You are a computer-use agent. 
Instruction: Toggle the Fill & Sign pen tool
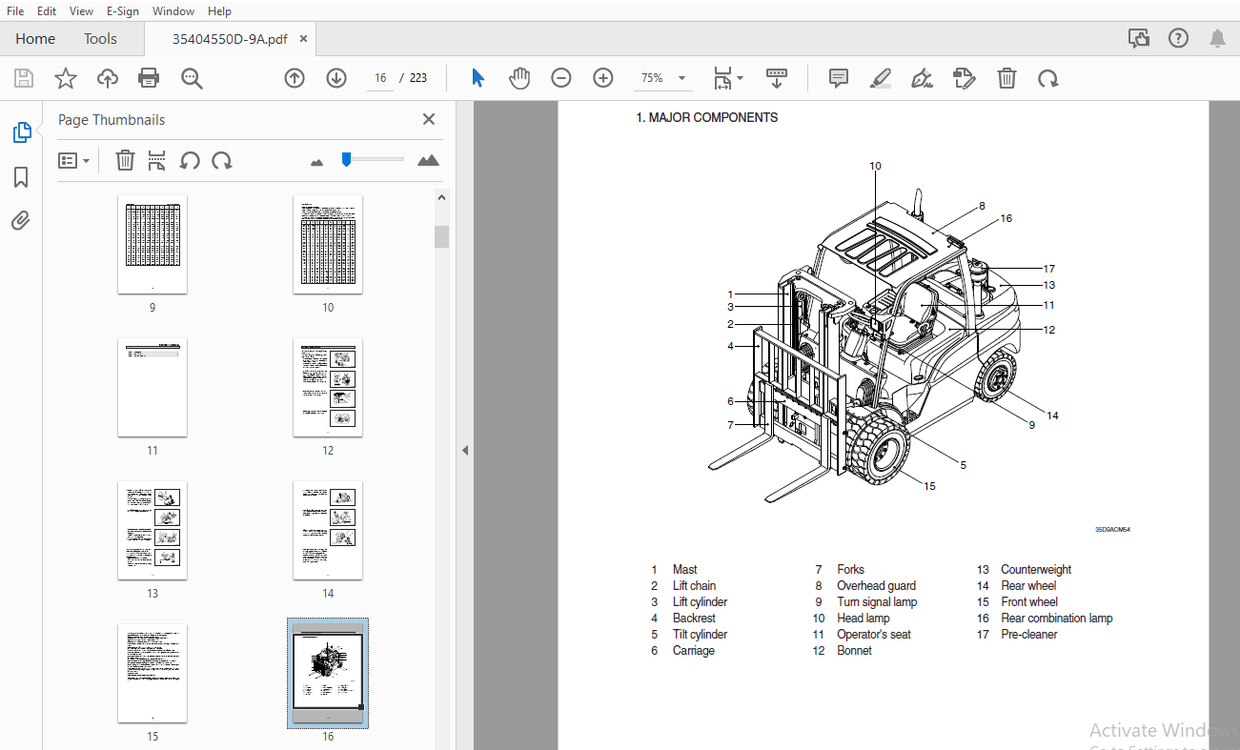coord(921,78)
